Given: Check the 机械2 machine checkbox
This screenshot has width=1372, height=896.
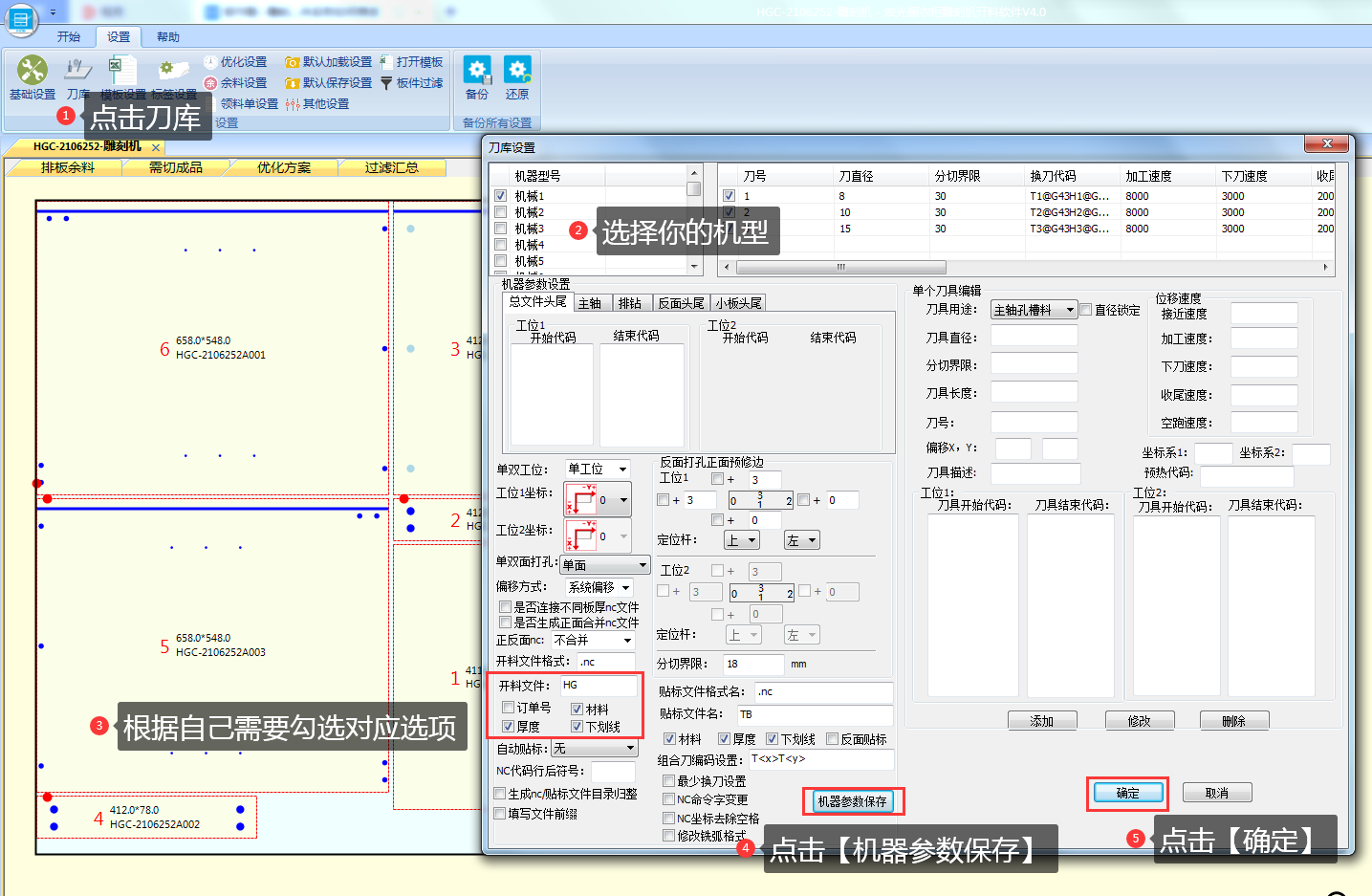Looking at the screenshot, I should click(x=500, y=212).
